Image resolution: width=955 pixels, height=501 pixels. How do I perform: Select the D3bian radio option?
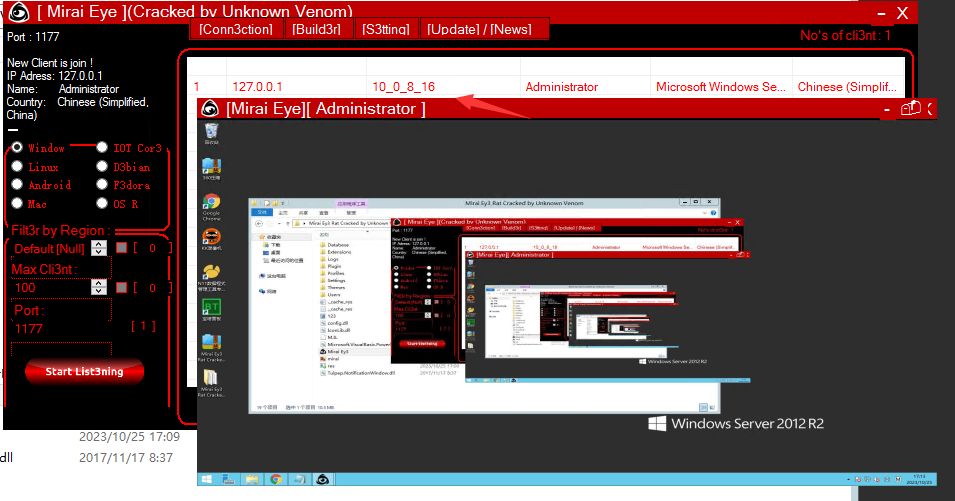pyautogui.click(x=102, y=166)
